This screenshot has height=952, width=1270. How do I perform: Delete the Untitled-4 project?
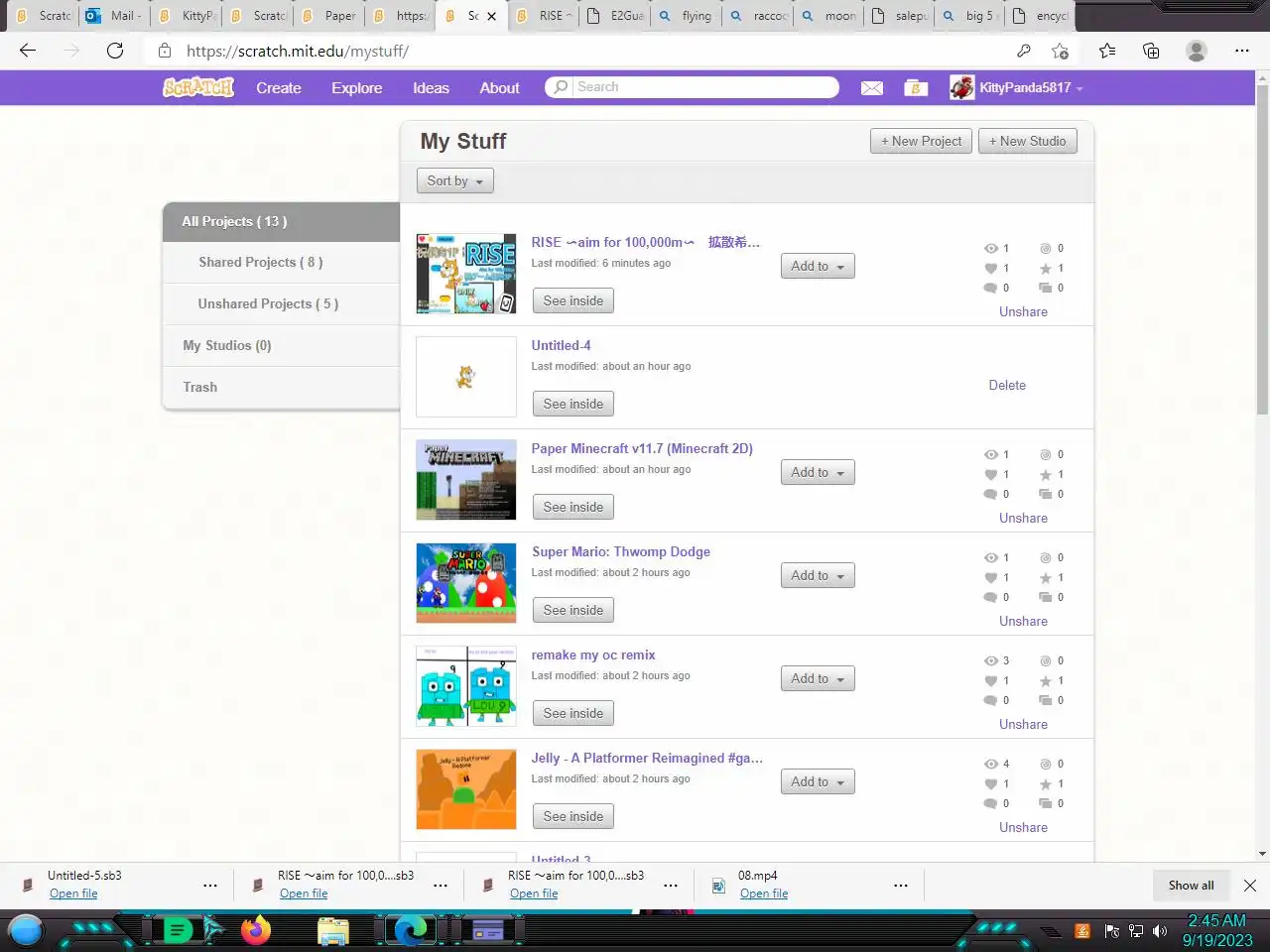[x=1007, y=385]
